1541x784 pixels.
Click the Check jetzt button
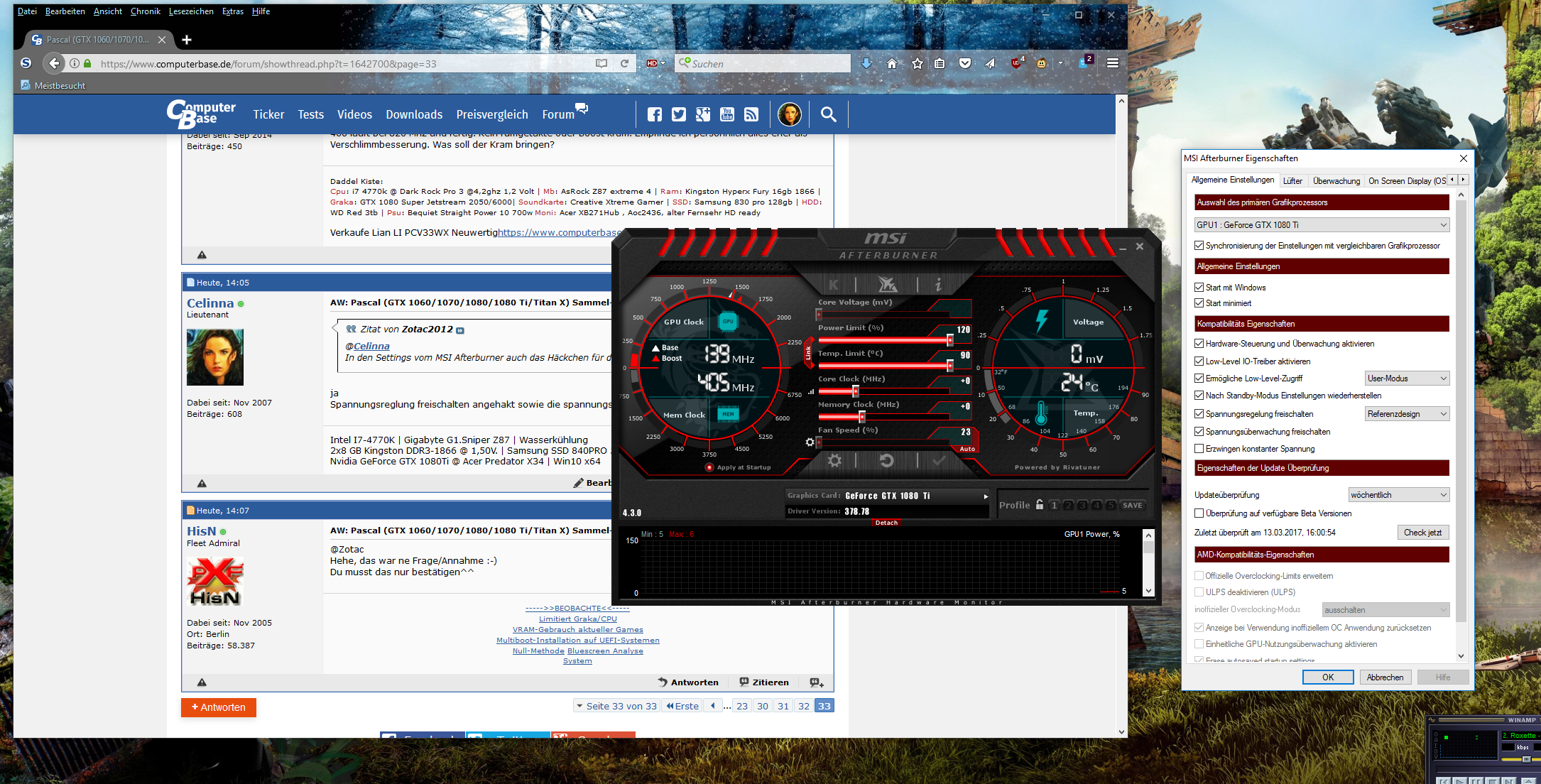[x=1422, y=533]
